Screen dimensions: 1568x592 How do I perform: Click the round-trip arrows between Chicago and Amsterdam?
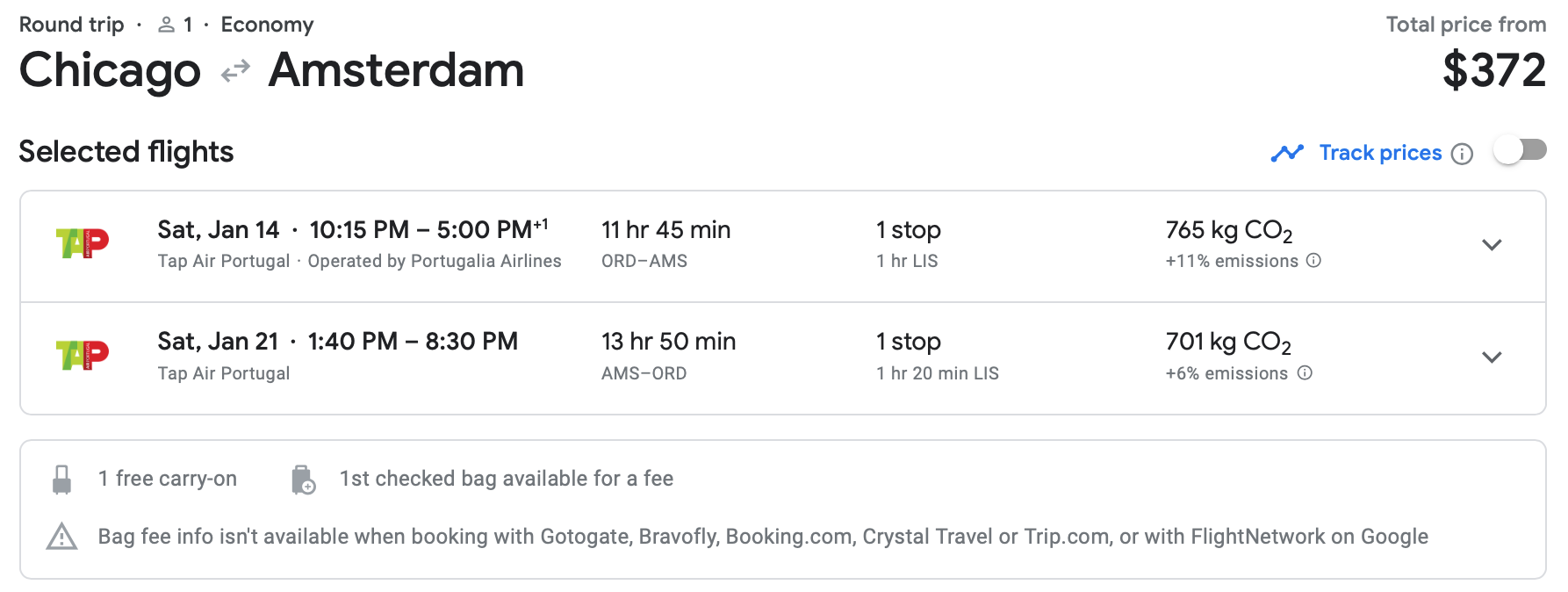235,71
